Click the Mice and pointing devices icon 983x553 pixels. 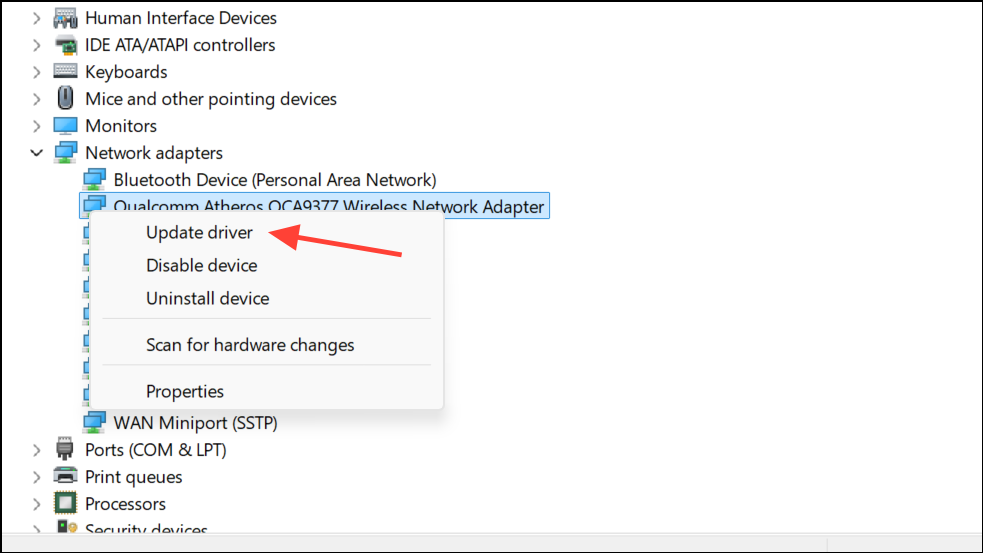[66, 99]
